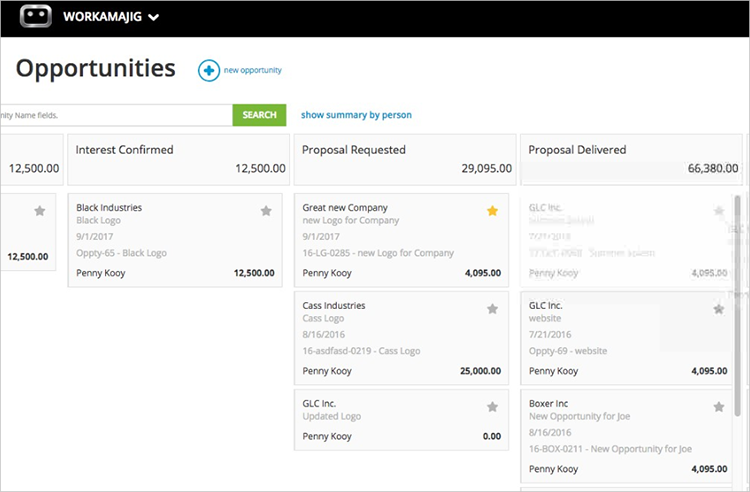The image size is (750, 492).
Task: Click the 'Updated Logo' subject text
Action: coord(331,416)
